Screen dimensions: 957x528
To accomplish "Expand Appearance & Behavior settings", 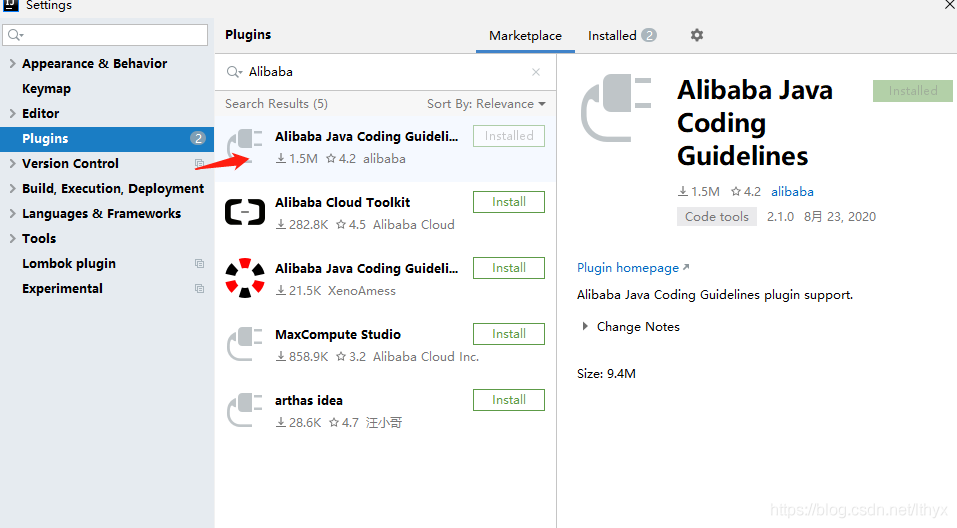I will [12, 63].
